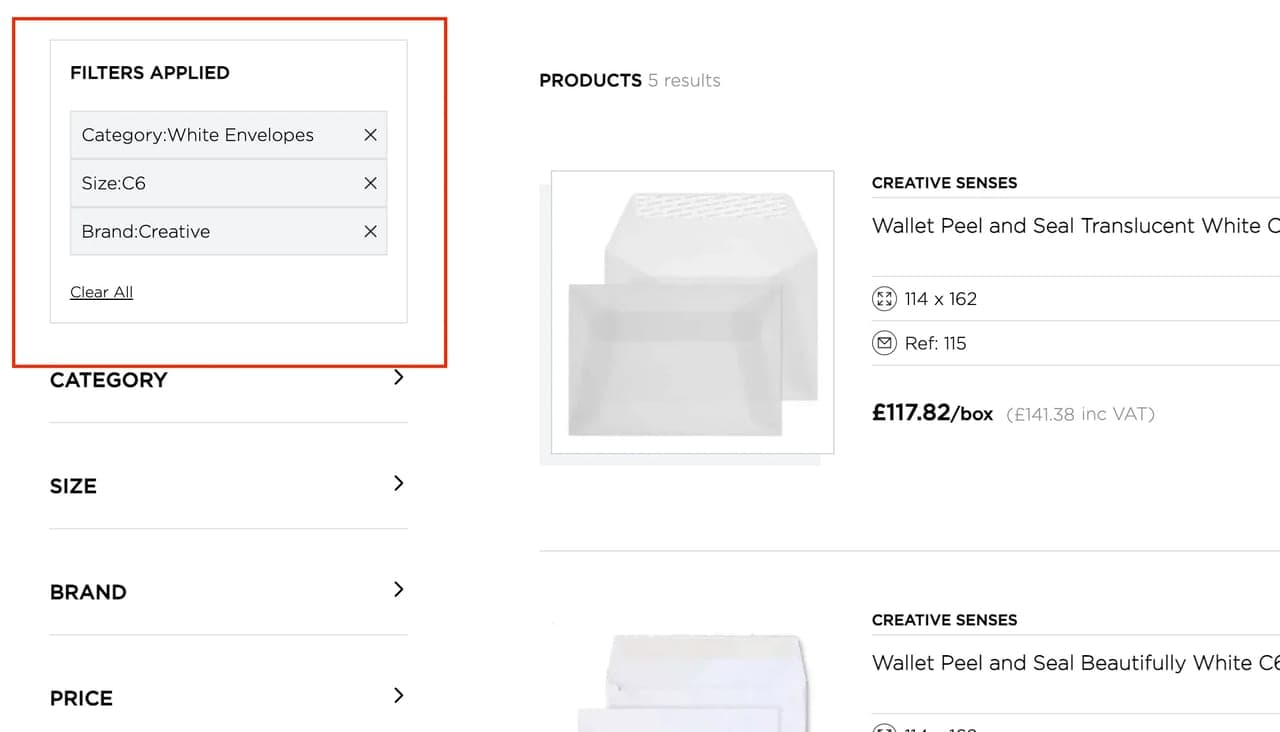Open Wallet Peel and Seal Beautifully White title
Image resolution: width=1280 pixels, height=732 pixels.
point(1075,663)
